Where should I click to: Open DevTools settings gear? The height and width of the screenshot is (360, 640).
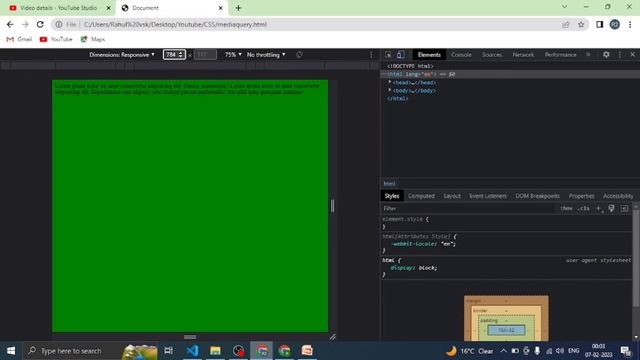(606, 54)
